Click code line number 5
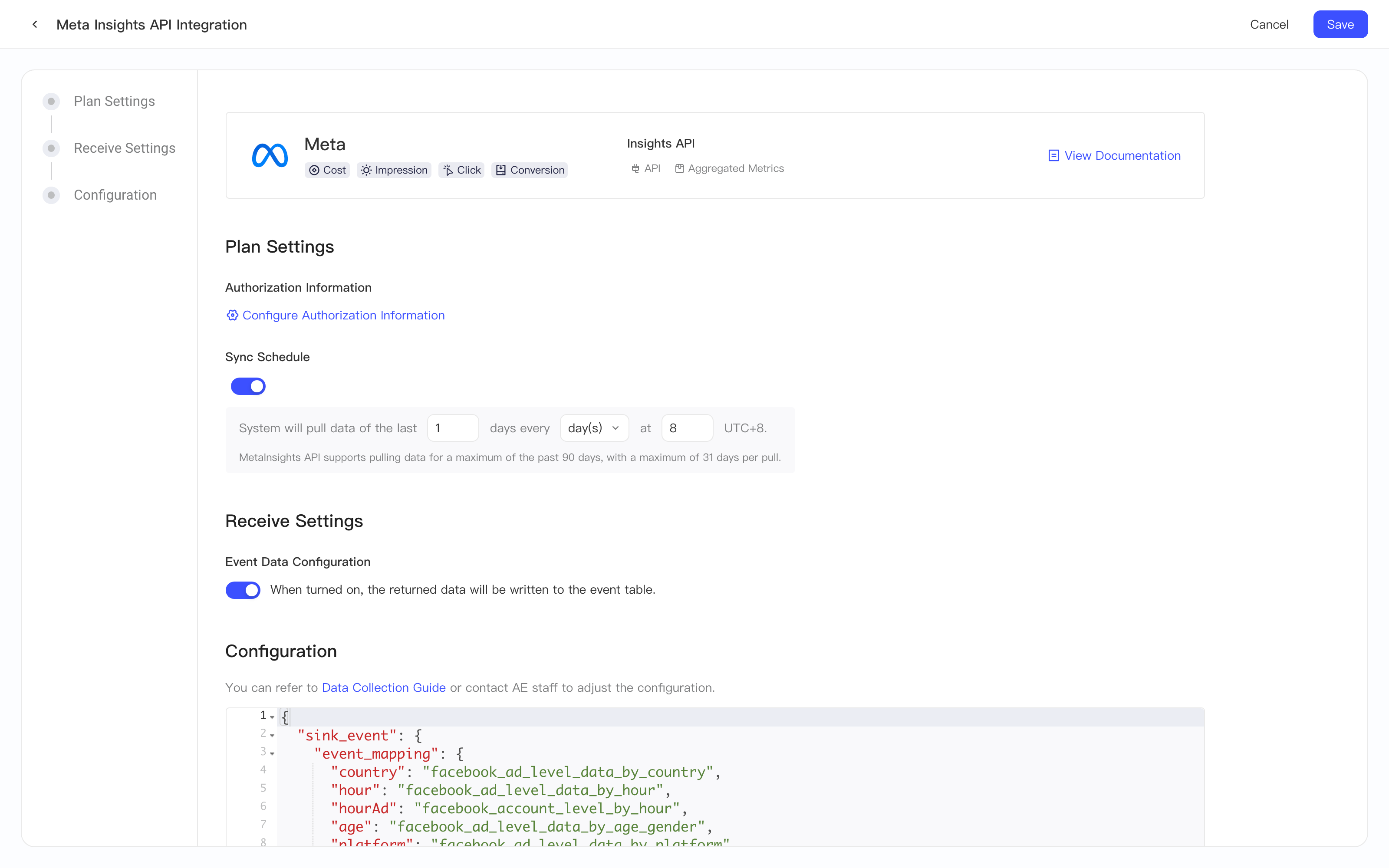The image size is (1389, 868). tap(263, 788)
